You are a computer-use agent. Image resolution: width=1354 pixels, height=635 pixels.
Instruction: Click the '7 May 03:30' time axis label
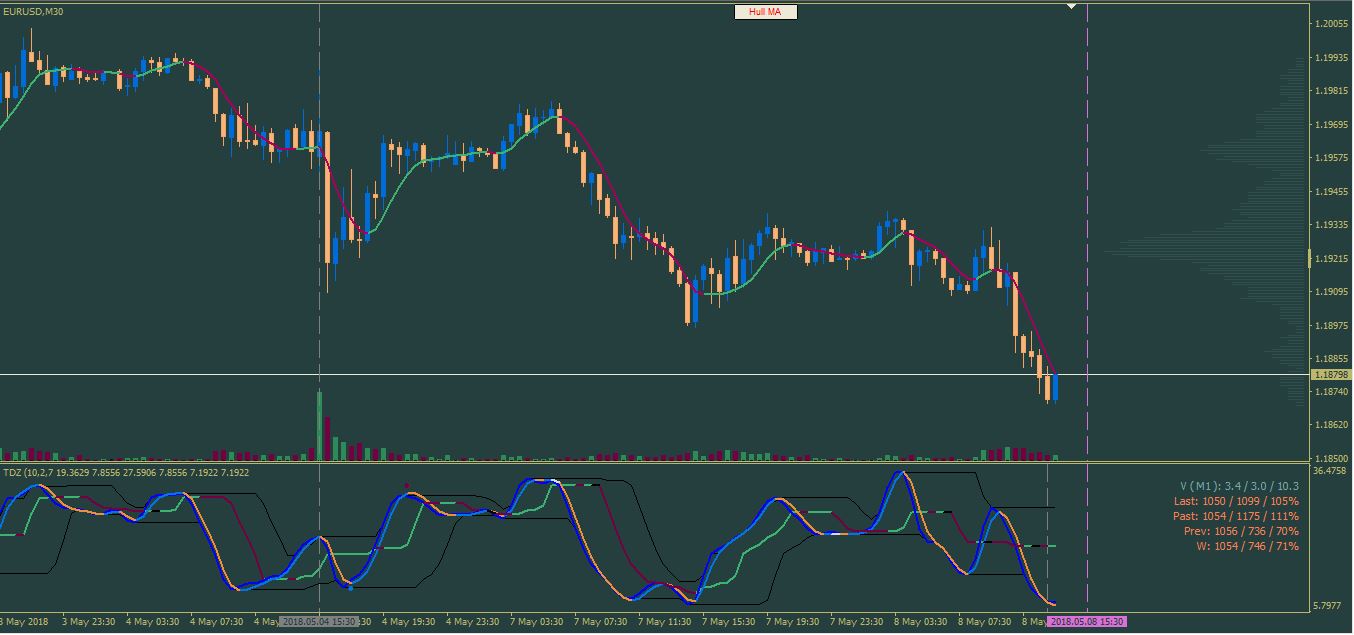point(536,622)
